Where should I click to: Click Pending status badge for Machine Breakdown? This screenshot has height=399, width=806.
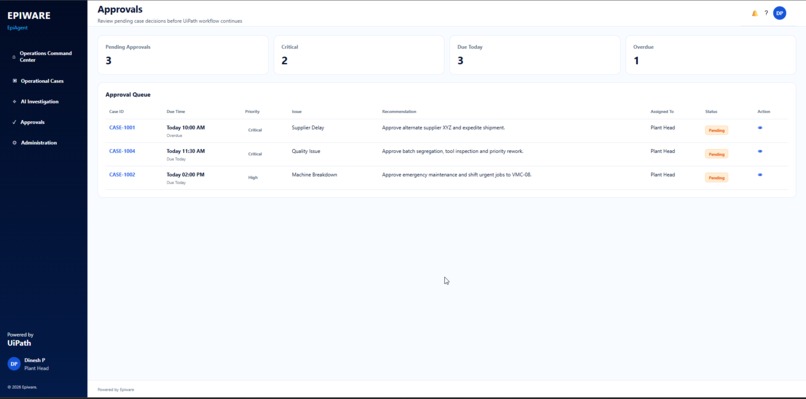click(x=717, y=178)
